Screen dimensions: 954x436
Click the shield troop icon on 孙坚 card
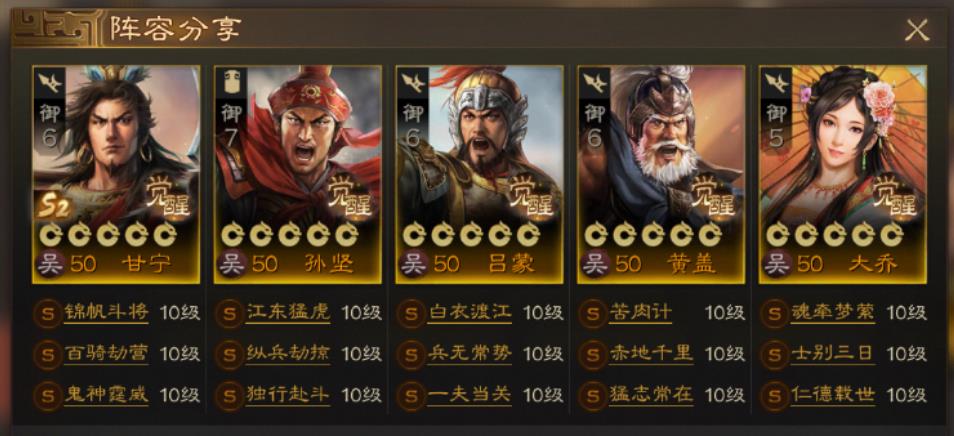point(230,83)
